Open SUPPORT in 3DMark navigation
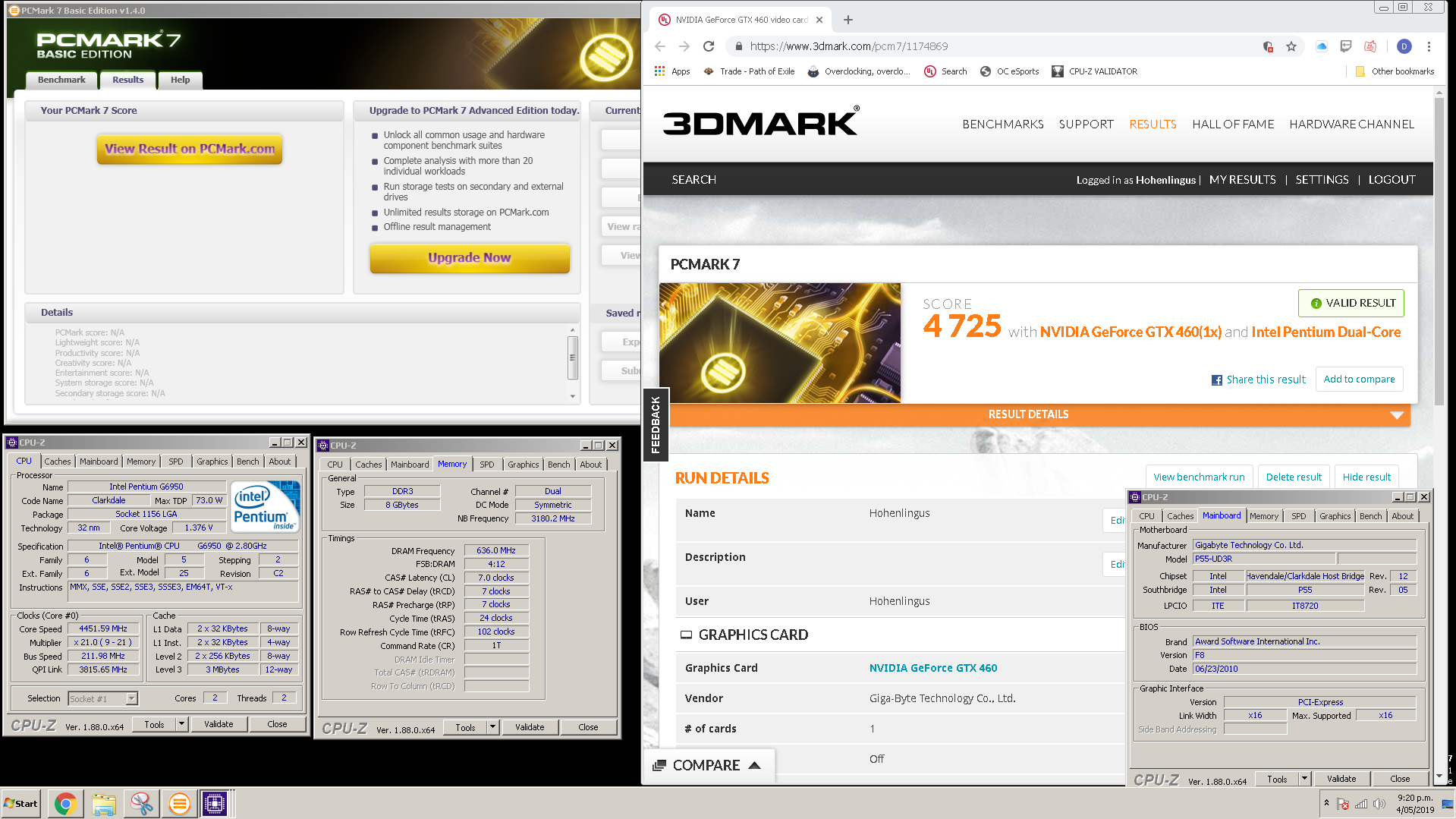Viewport: 1456px width, 819px height. click(x=1086, y=124)
